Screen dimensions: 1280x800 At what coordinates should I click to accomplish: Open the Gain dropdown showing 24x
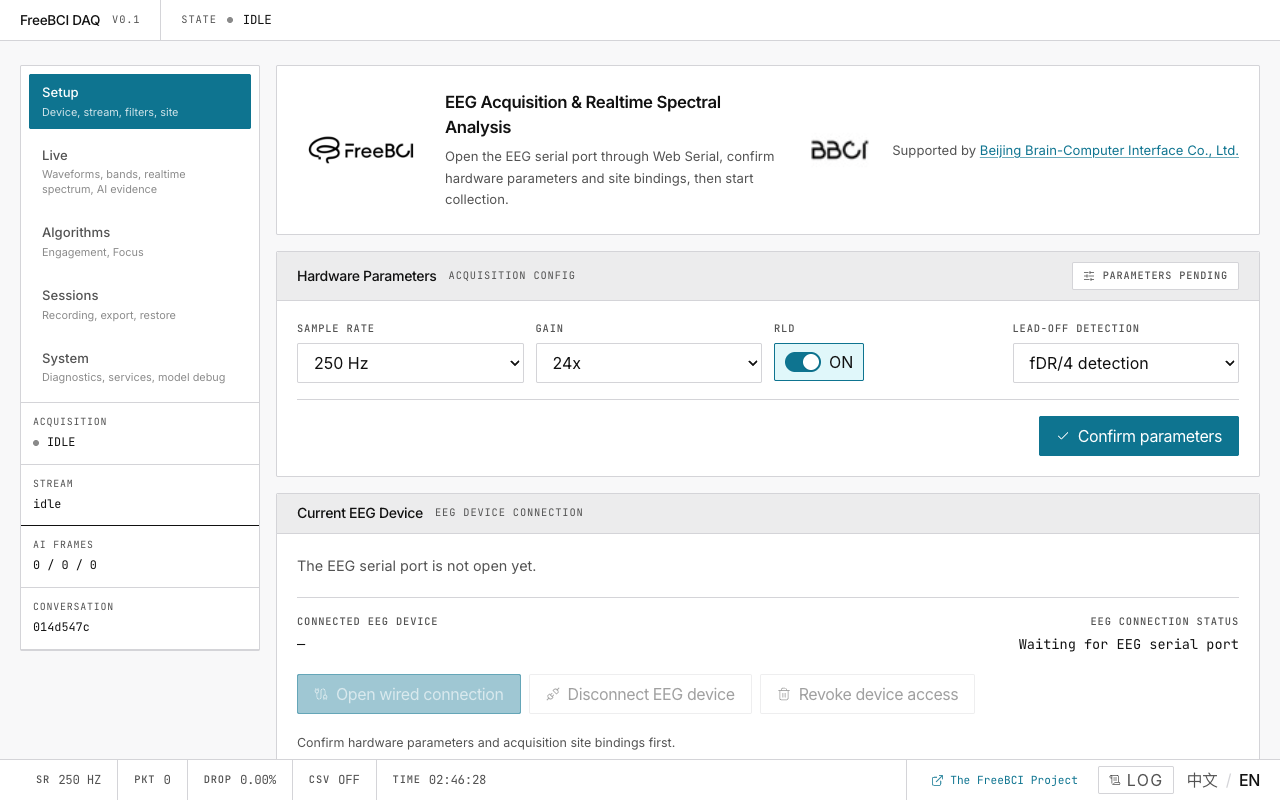(649, 363)
